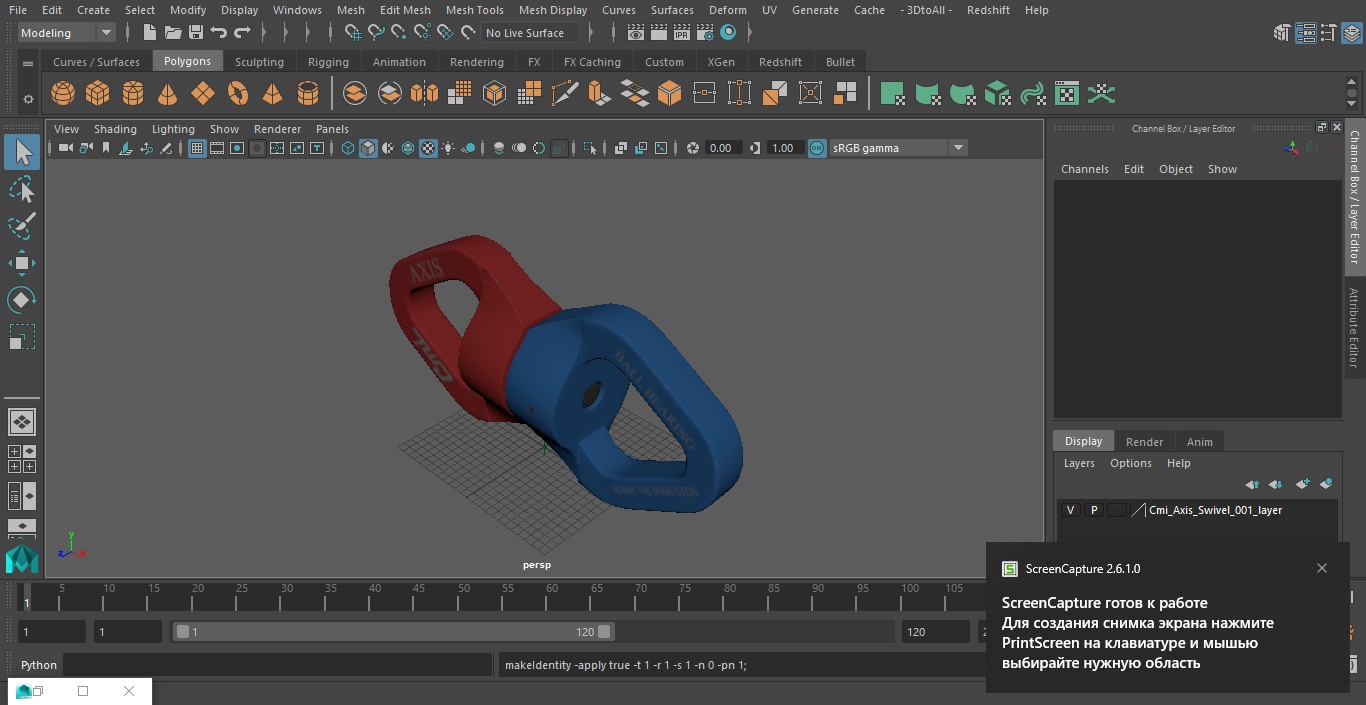The image size is (1366, 705).
Task: Toggle the viewport grid display button
Action: pos(197,148)
